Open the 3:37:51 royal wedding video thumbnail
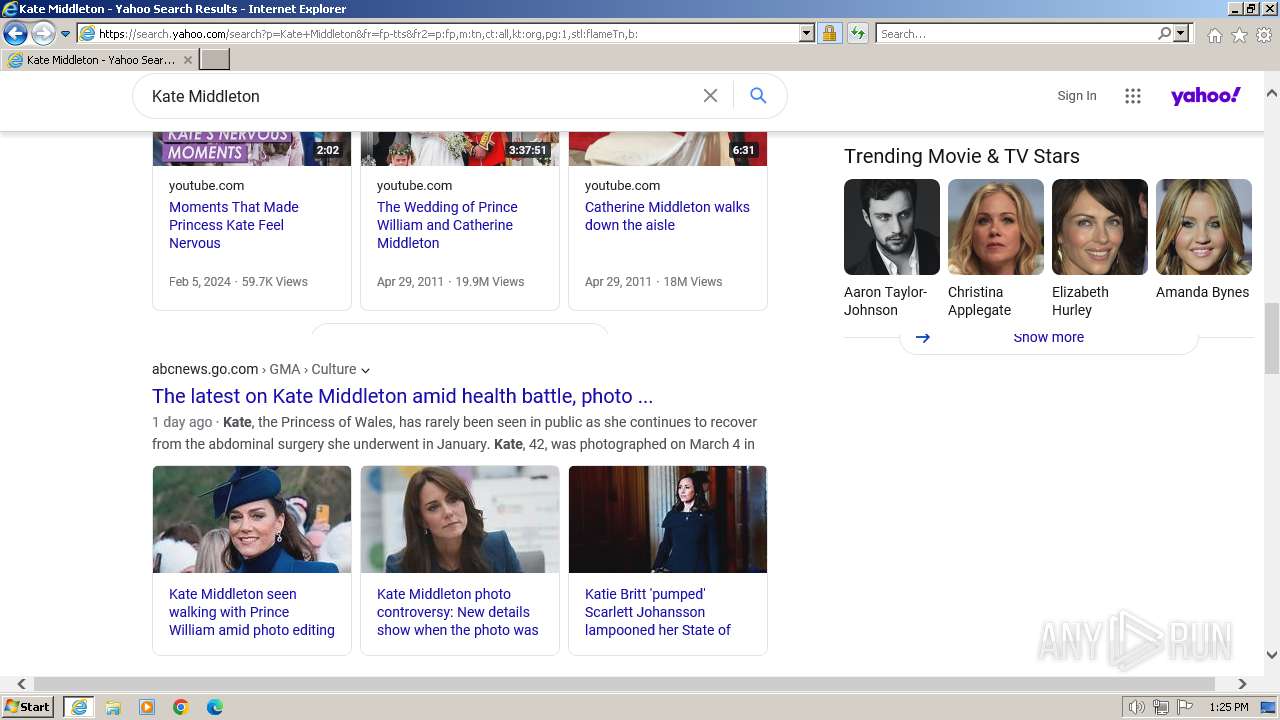This screenshot has width=1280, height=720. (x=460, y=148)
